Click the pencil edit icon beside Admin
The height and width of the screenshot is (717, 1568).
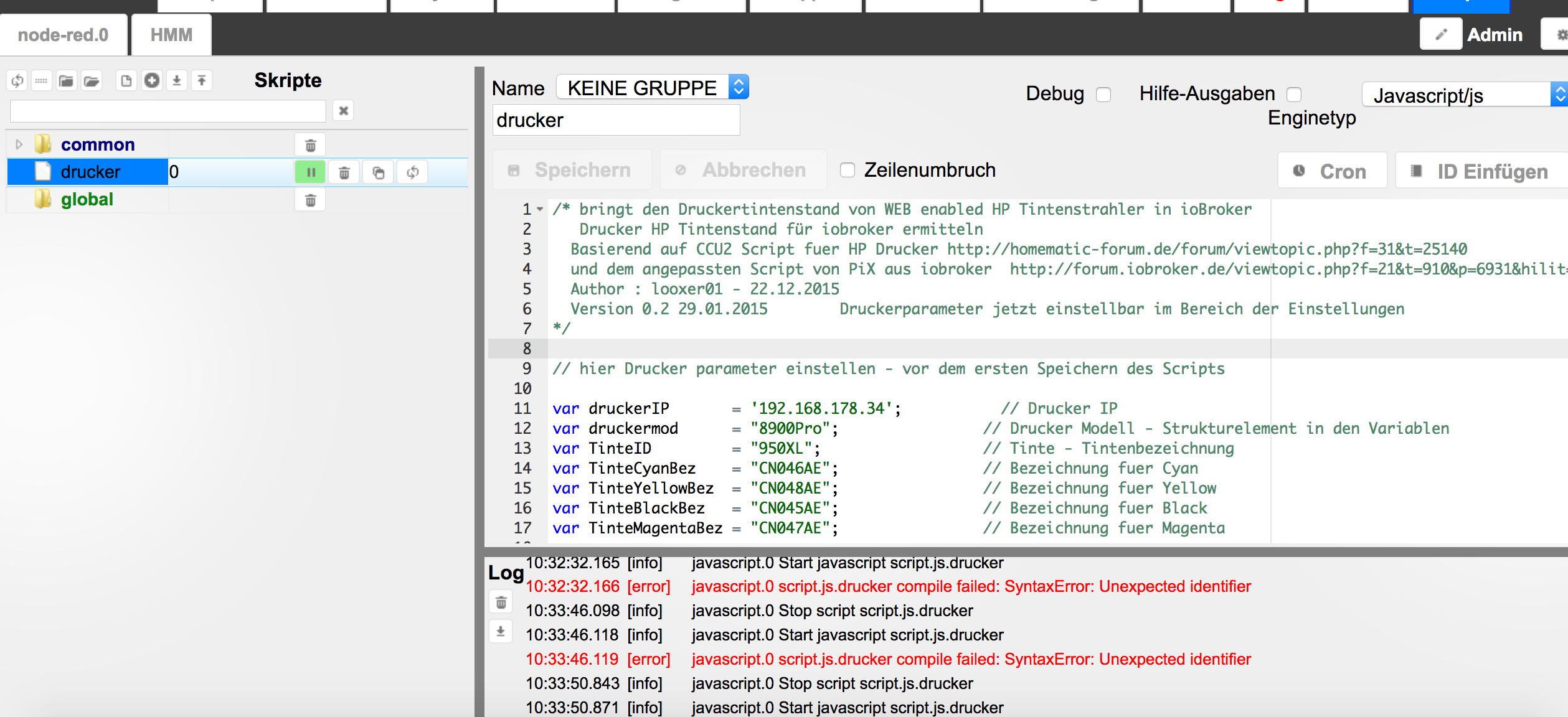(x=1441, y=35)
